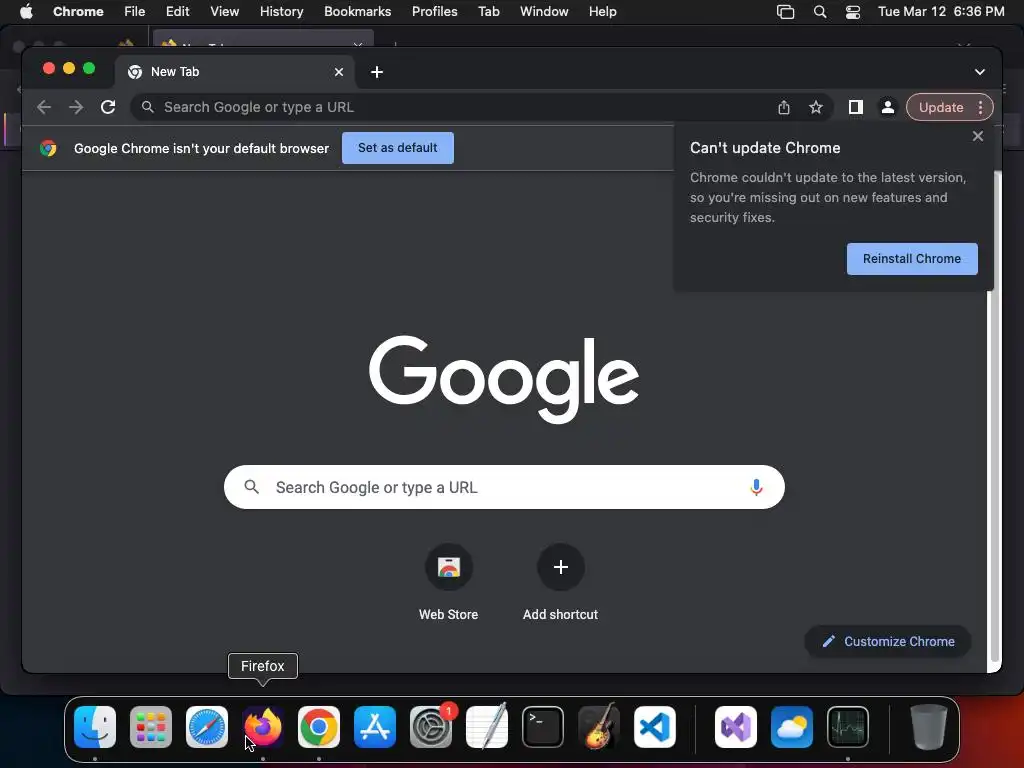Open a new tab with plus

pos(377,72)
